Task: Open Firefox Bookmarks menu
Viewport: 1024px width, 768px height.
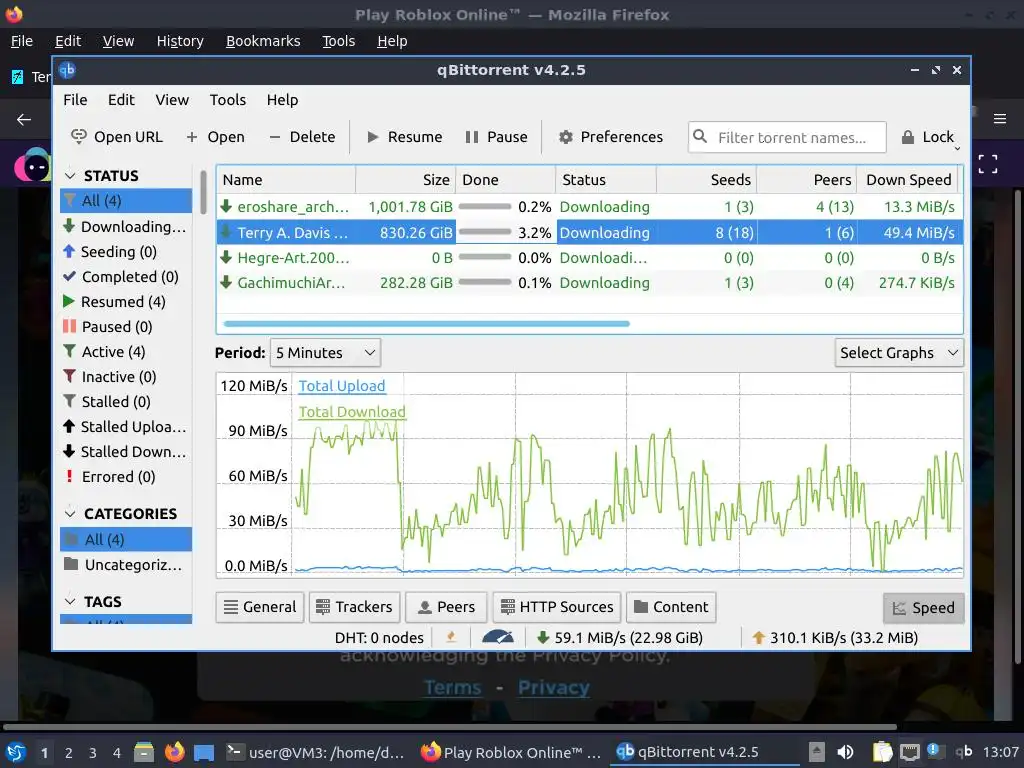Action: [x=263, y=41]
